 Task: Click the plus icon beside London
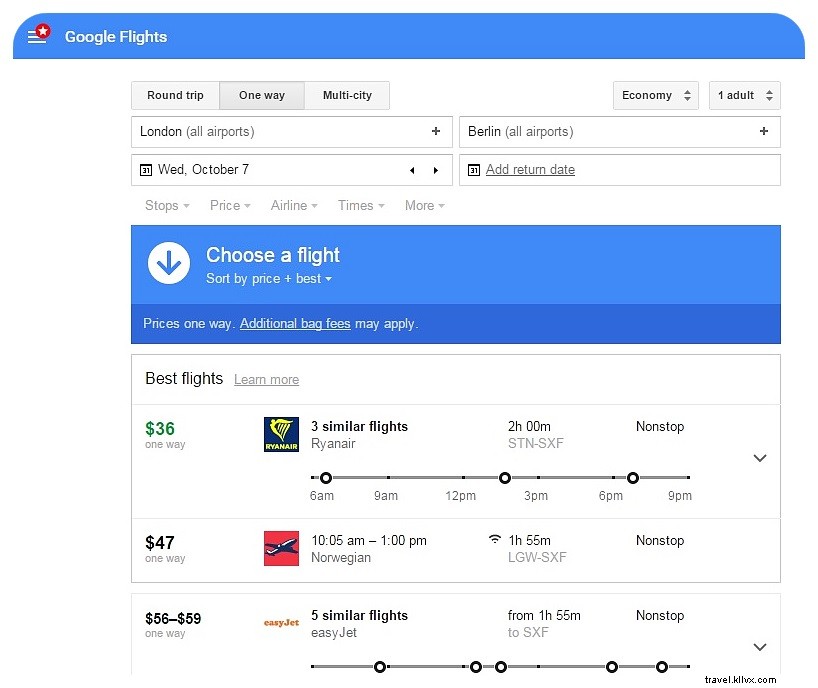coord(436,131)
